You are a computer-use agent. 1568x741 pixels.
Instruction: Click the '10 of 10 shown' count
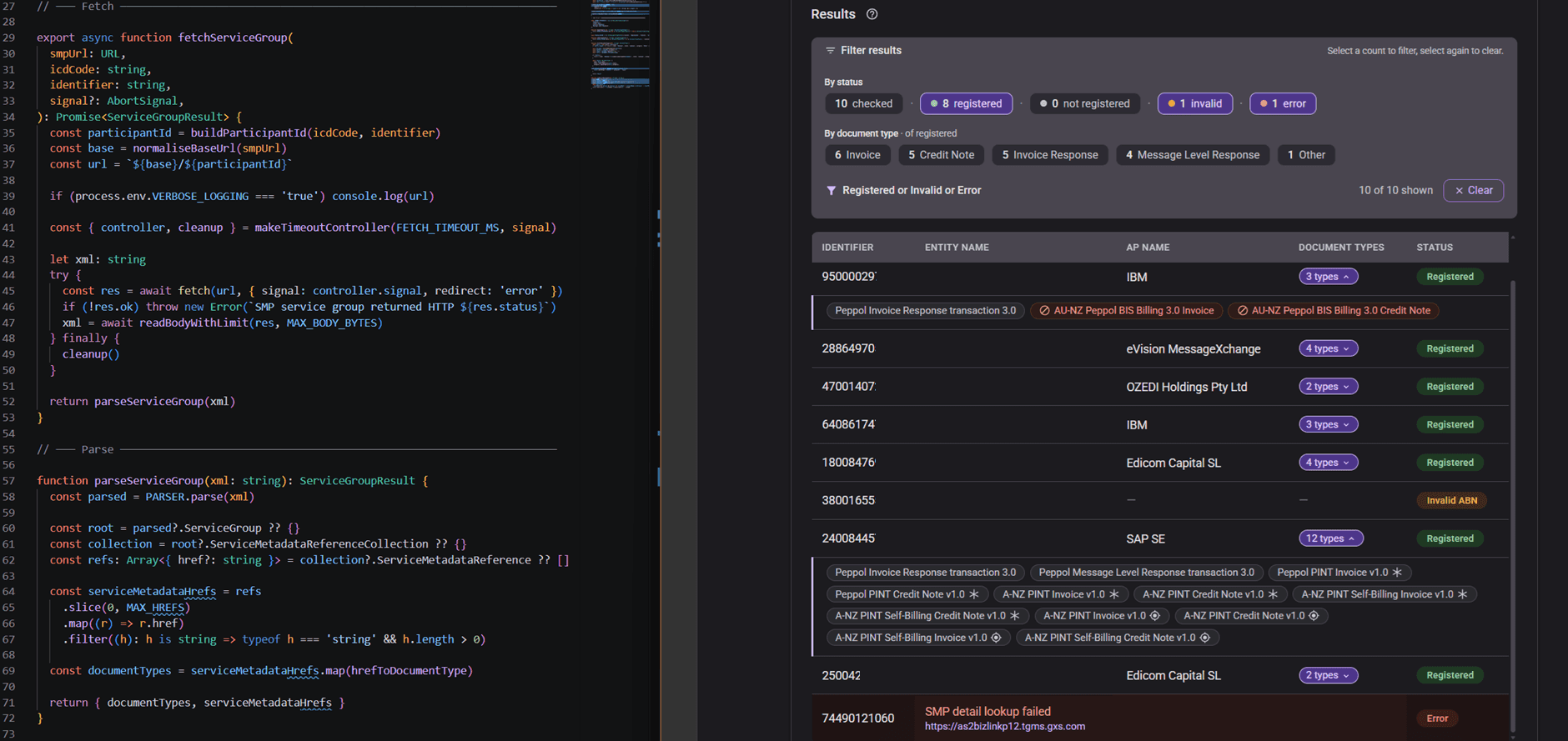(x=1395, y=191)
